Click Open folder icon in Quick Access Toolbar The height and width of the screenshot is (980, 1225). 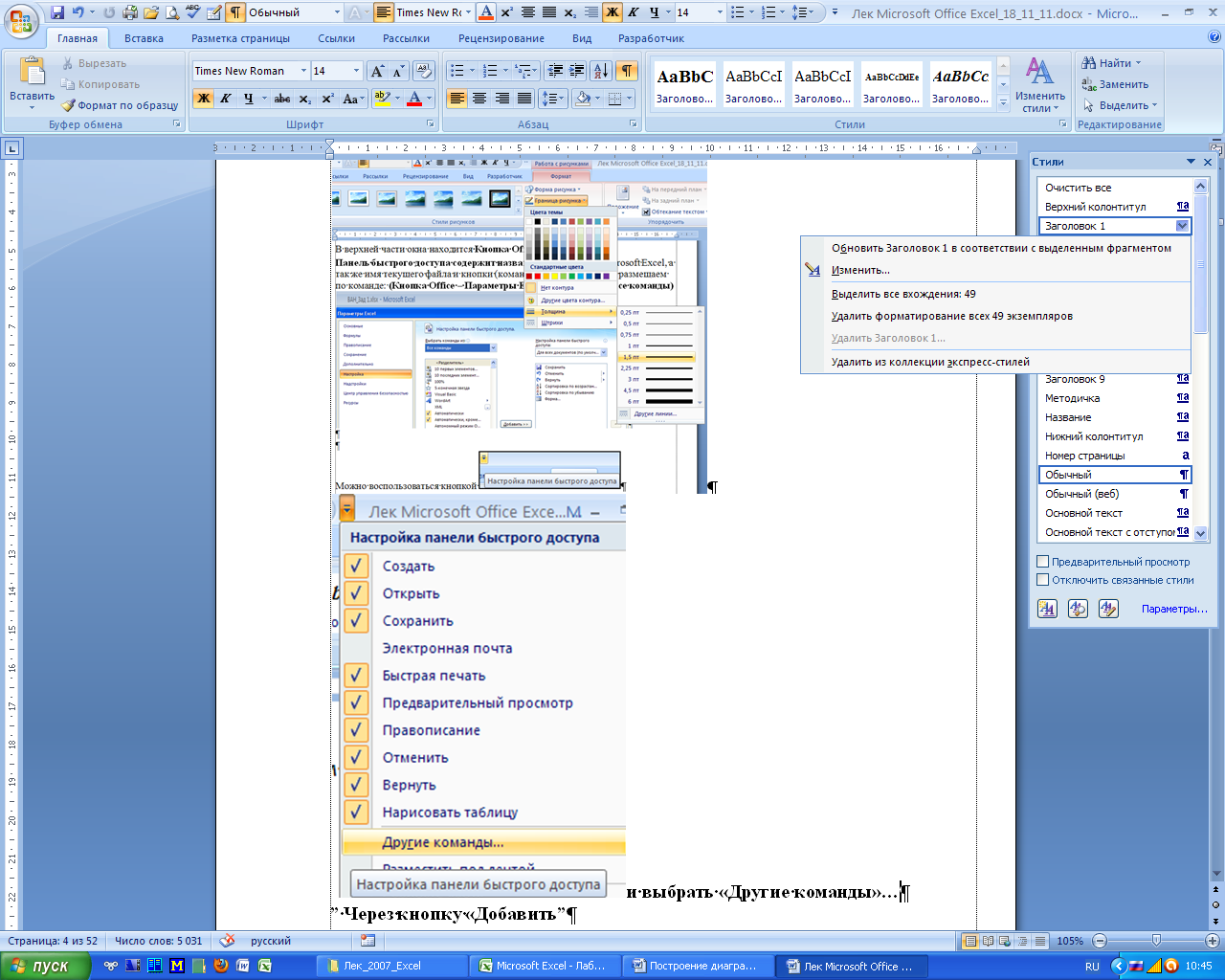point(150,12)
